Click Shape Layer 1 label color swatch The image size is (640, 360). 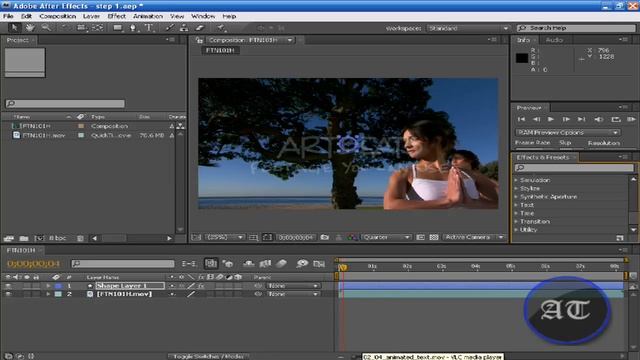point(58,286)
